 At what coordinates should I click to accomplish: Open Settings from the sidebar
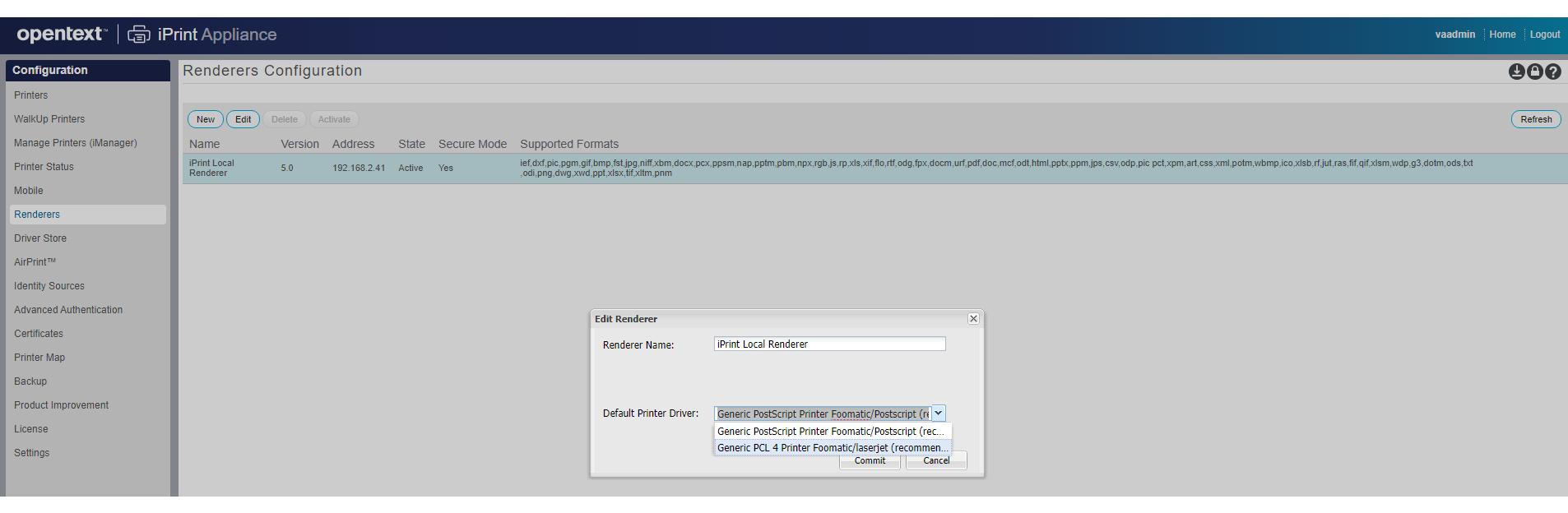32,453
